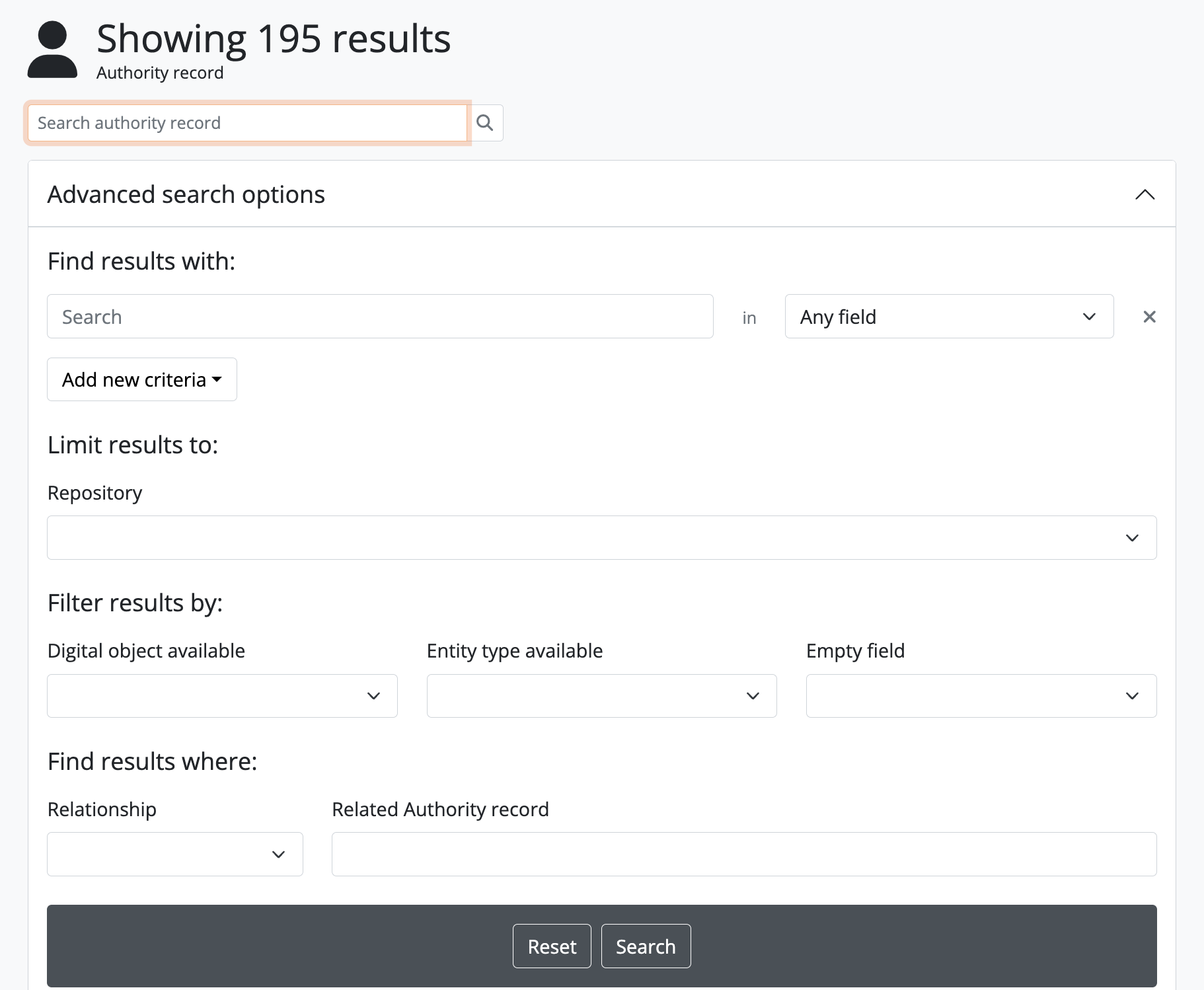This screenshot has width=1204, height=990.
Task: Click the Related Authority record input
Action: (x=743, y=854)
